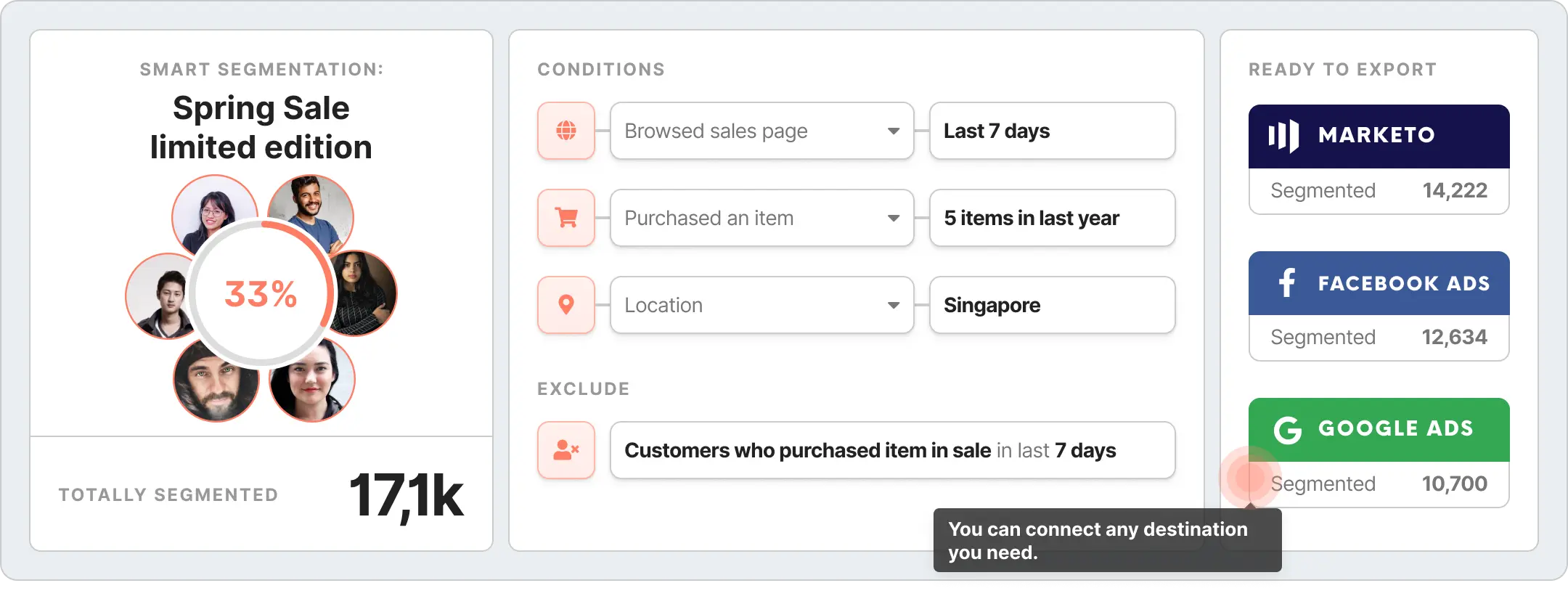Edit the Singapore location value
The image size is (1568, 591).
(x=1052, y=305)
